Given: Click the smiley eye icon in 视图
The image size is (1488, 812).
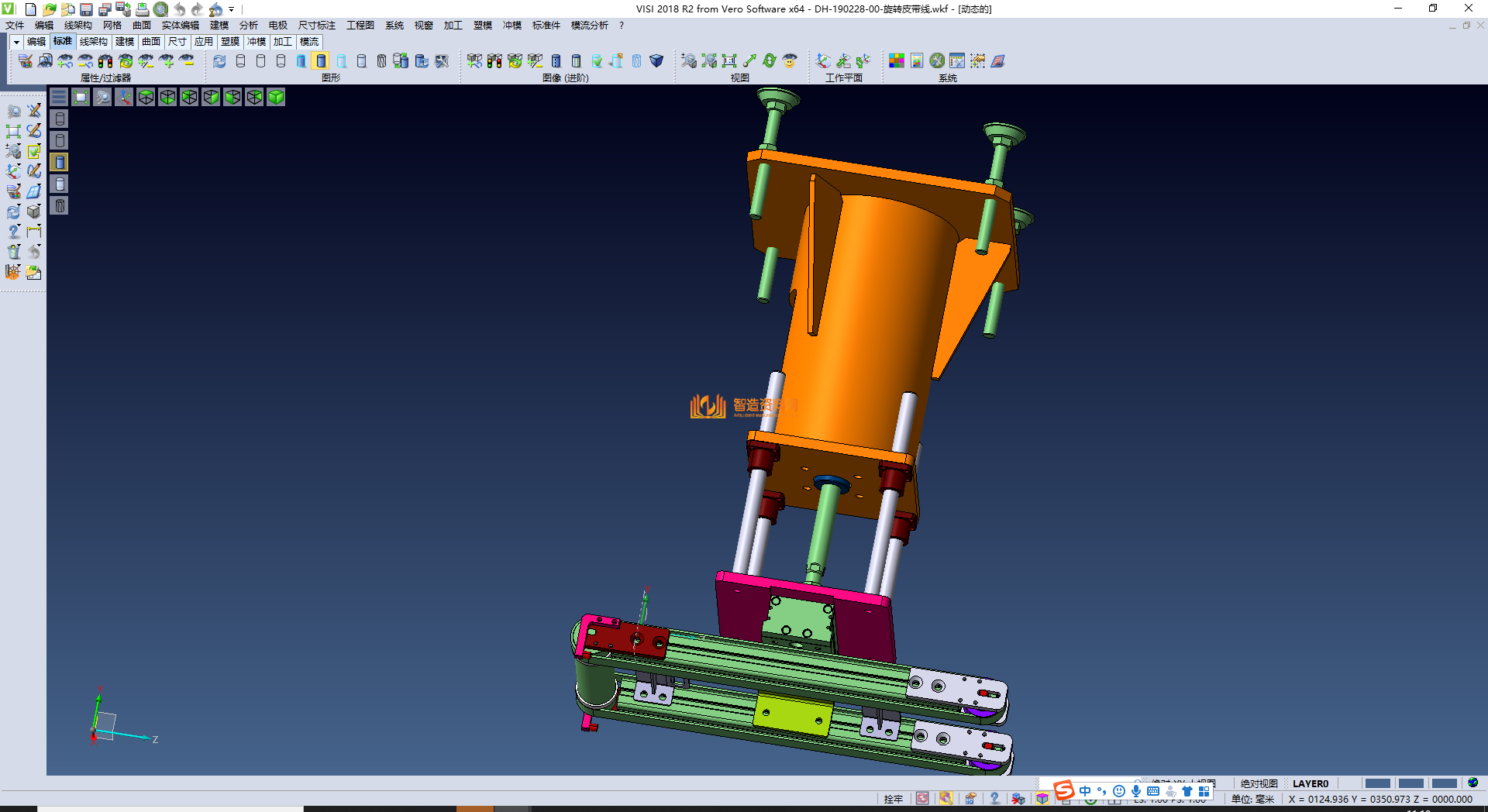Looking at the screenshot, I should 790,61.
